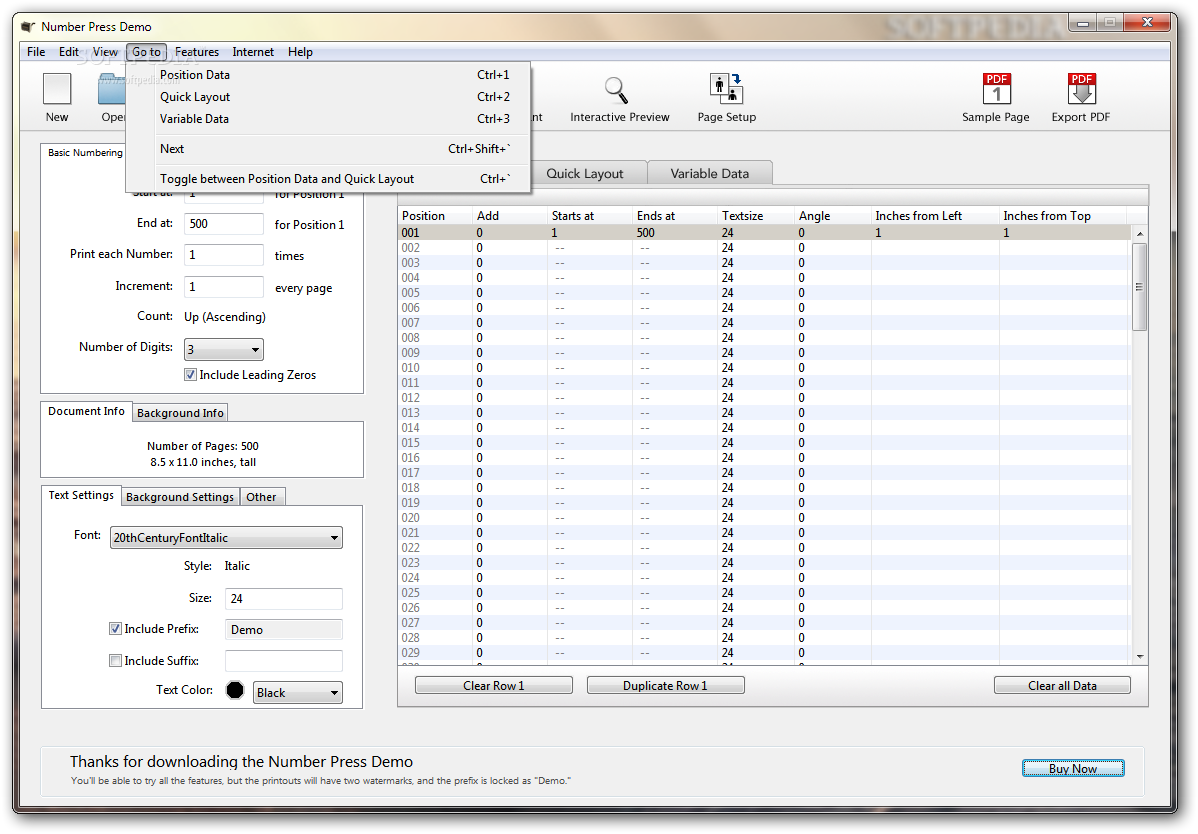
Task: Click the New document toolbar icon
Action: click(x=57, y=89)
